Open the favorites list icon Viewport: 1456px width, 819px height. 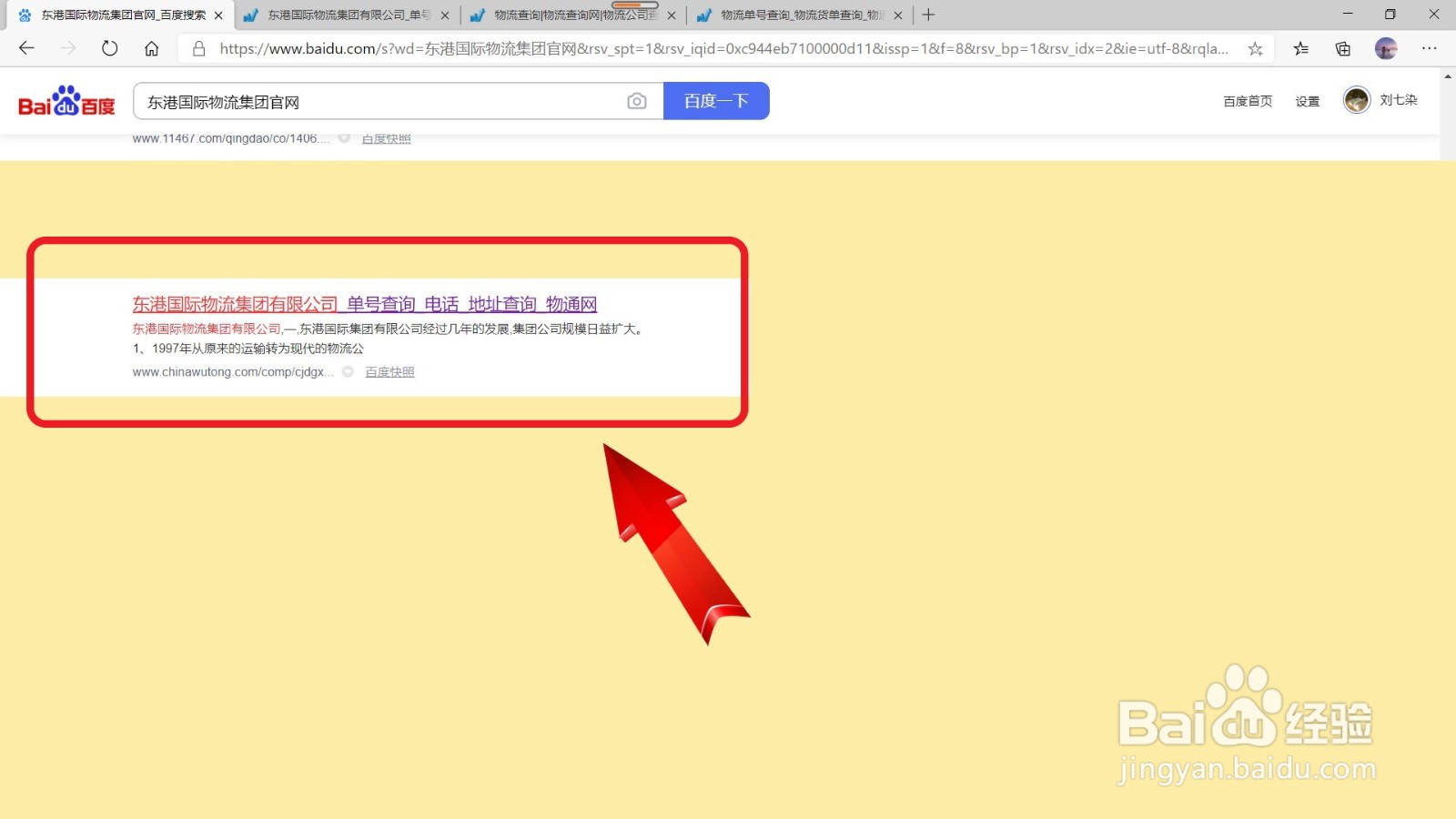pyautogui.click(x=1301, y=49)
